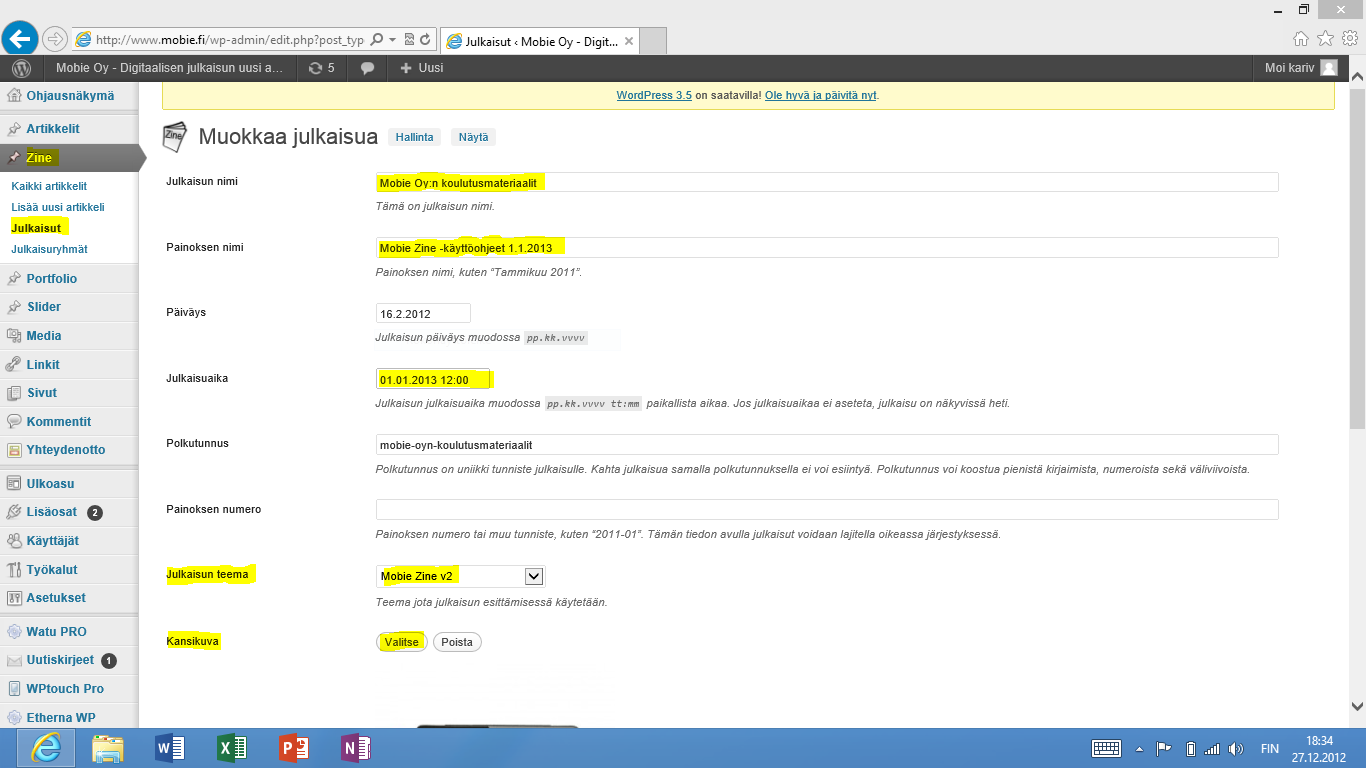Click the Poista button for cover image
The height and width of the screenshot is (768, 1366).
(457, 642)
